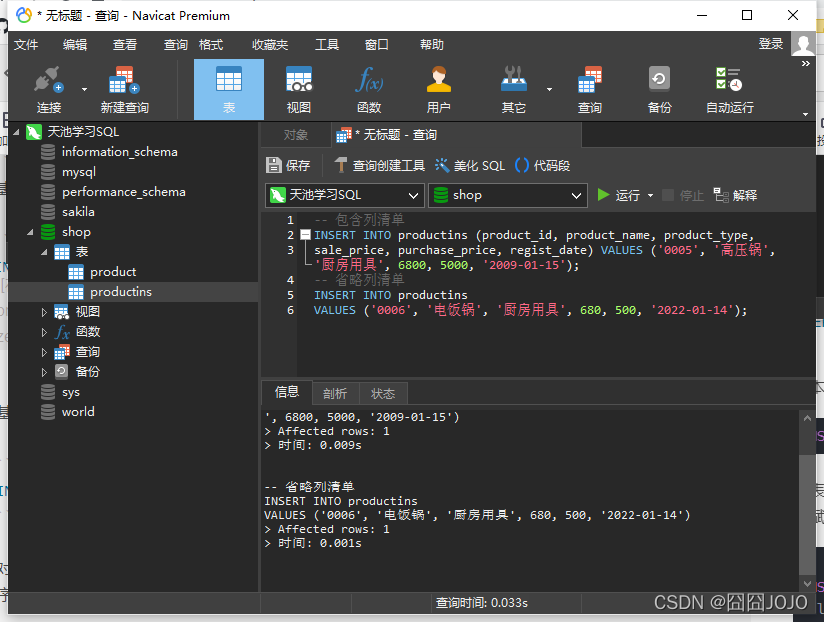Click the 新建查询 (New Query) toolbar icon

[x=125, y=89]
